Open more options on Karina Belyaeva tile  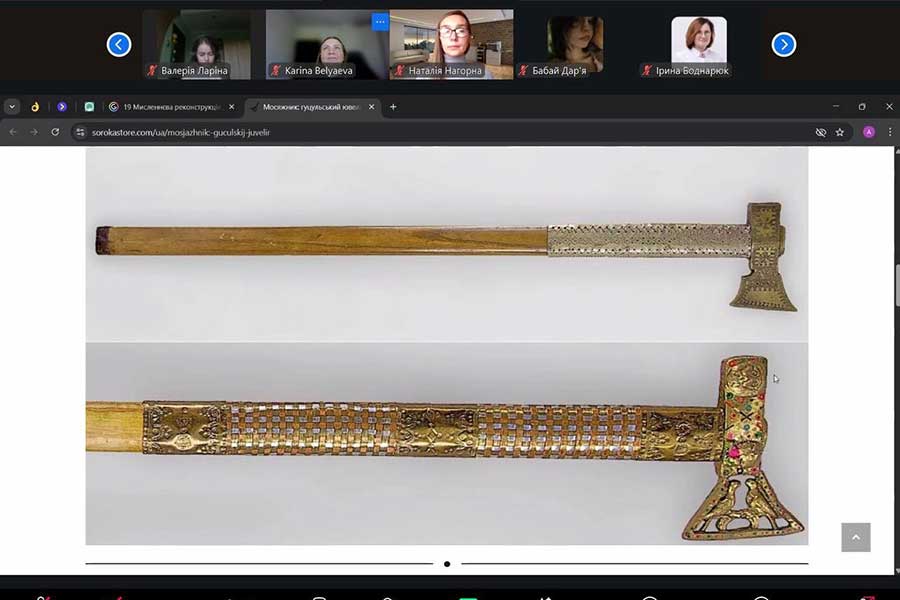[x=380, y=22]
